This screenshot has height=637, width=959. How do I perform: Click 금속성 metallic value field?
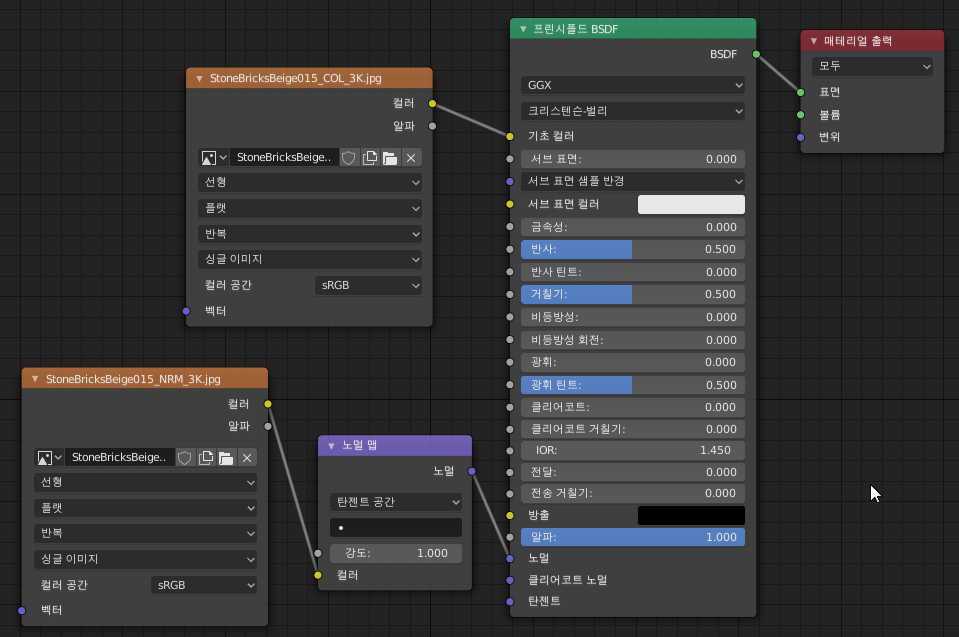(633, 227)
